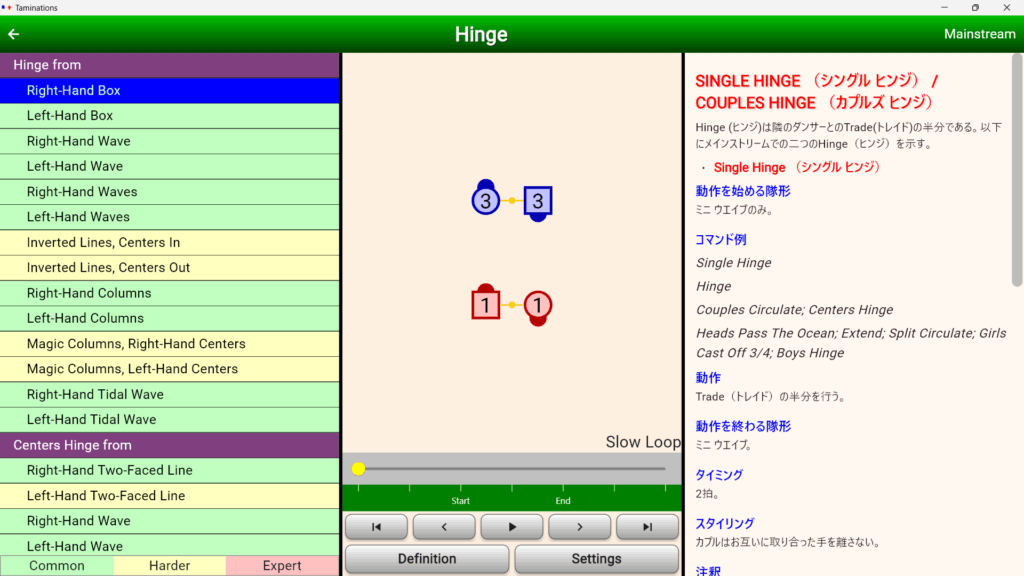Open the Definition panel

(x=426, y=559)
